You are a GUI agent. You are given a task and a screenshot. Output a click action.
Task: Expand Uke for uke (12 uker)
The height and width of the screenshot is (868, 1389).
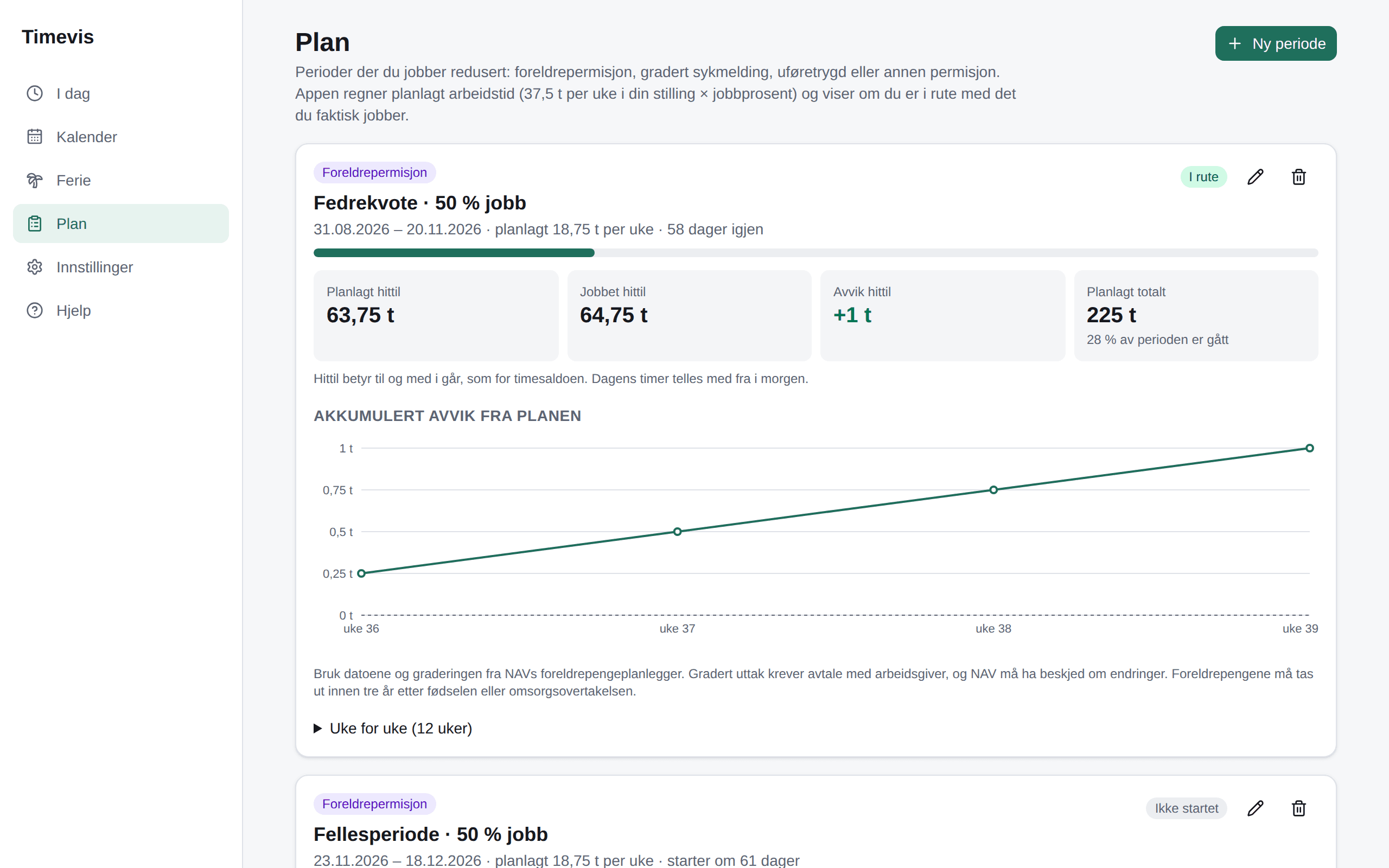(x=393, y=729)
